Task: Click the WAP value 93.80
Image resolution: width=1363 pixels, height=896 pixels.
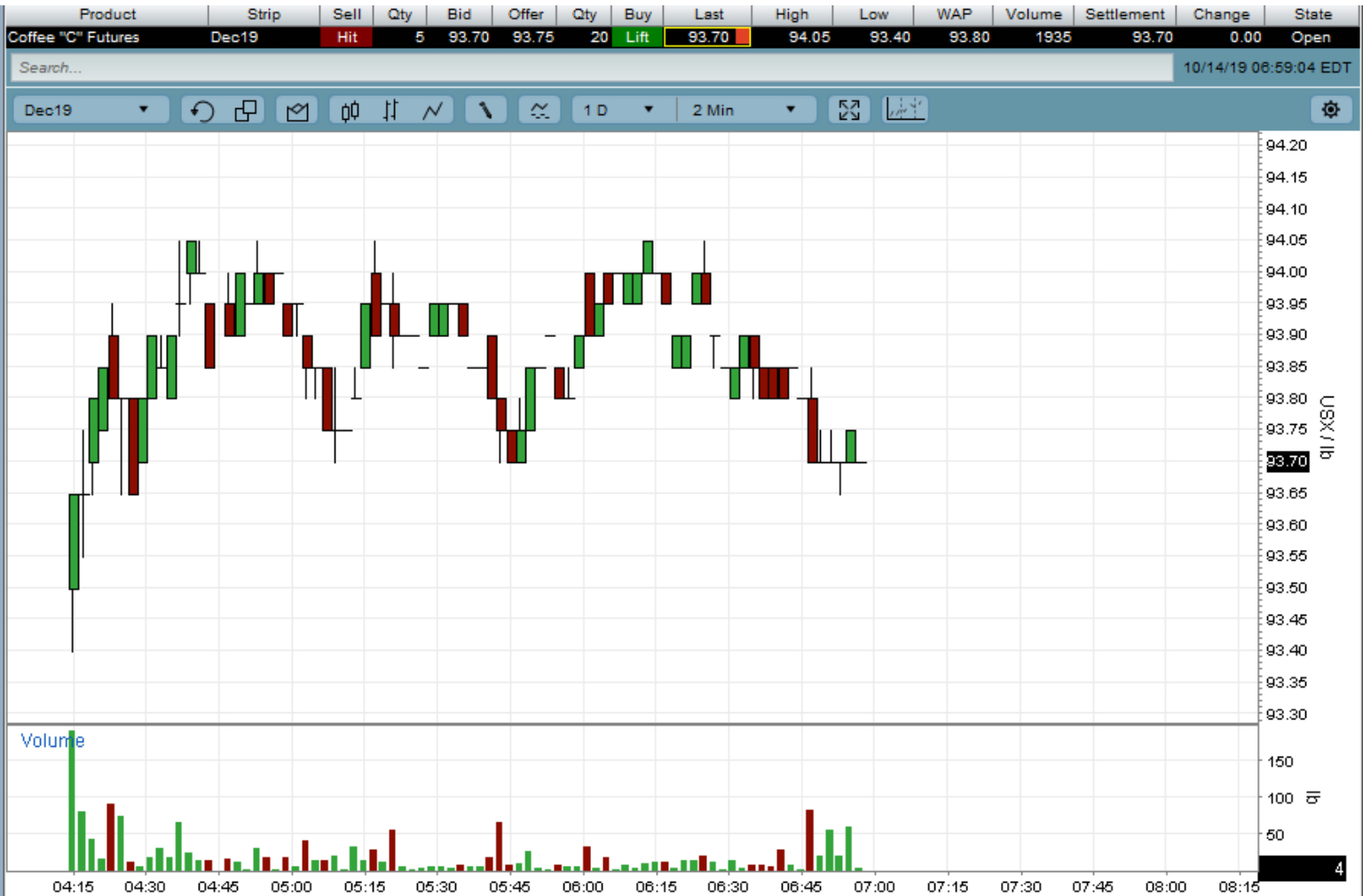Action: coord(969,37)
